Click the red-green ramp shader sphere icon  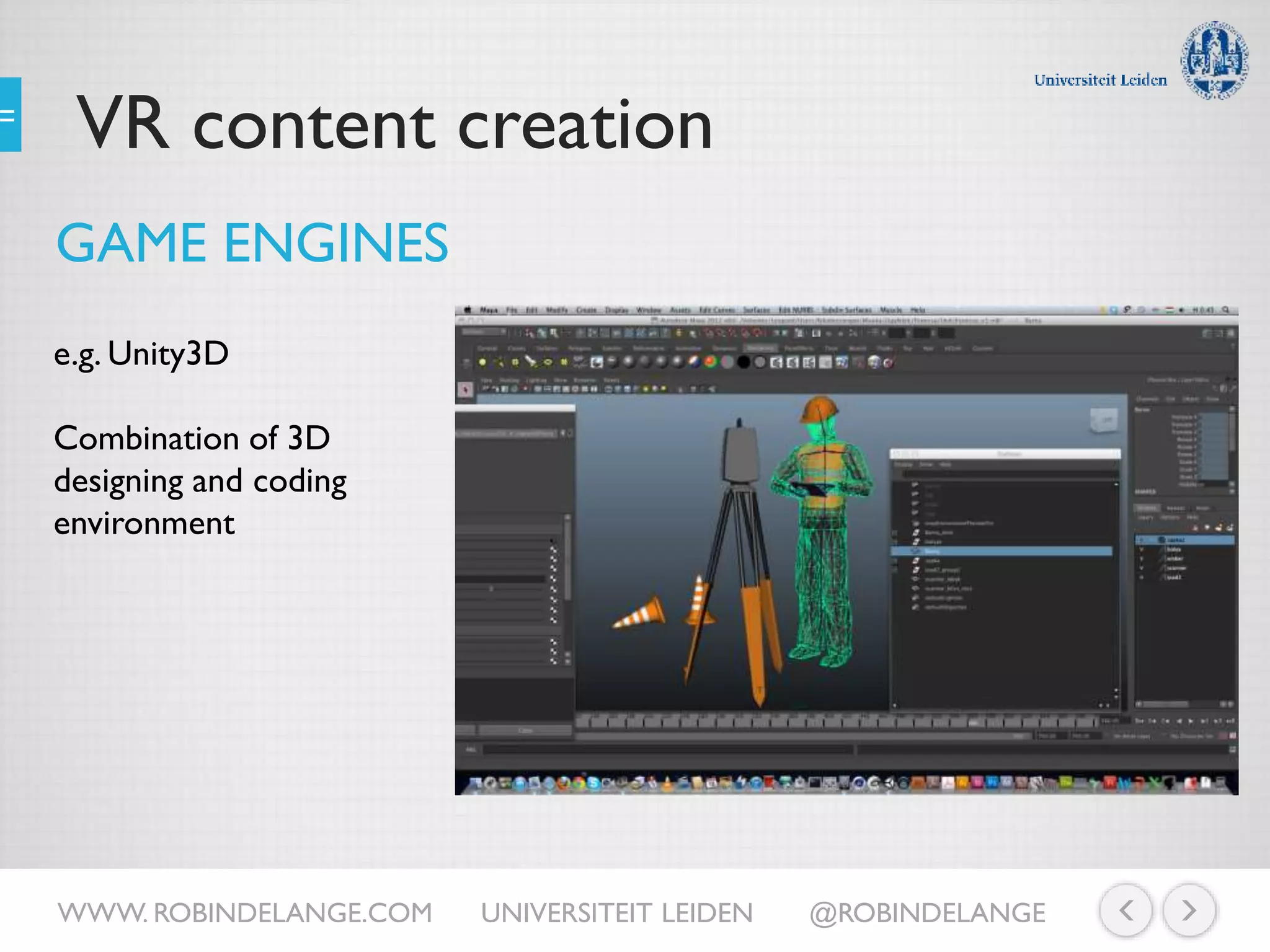[711, 362]
